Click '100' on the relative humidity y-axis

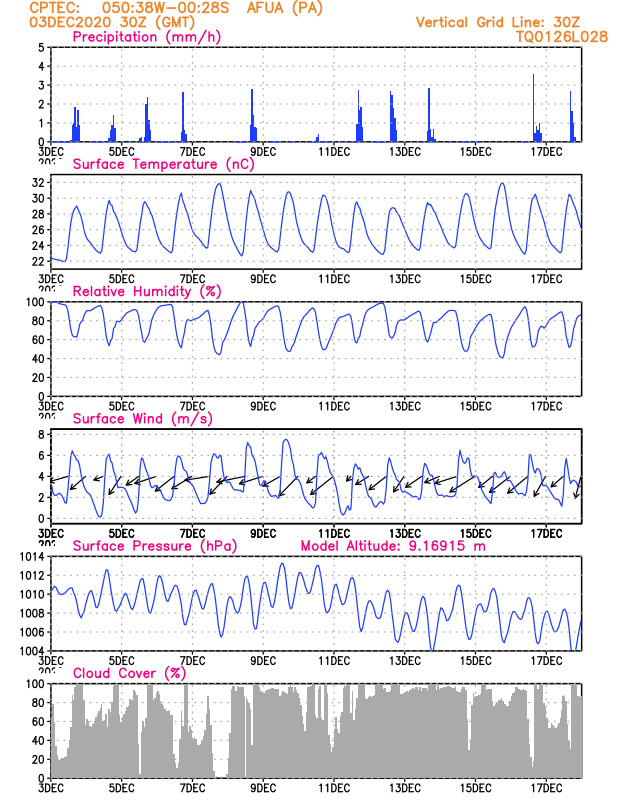pyautogui.click(x=35, y=302)
